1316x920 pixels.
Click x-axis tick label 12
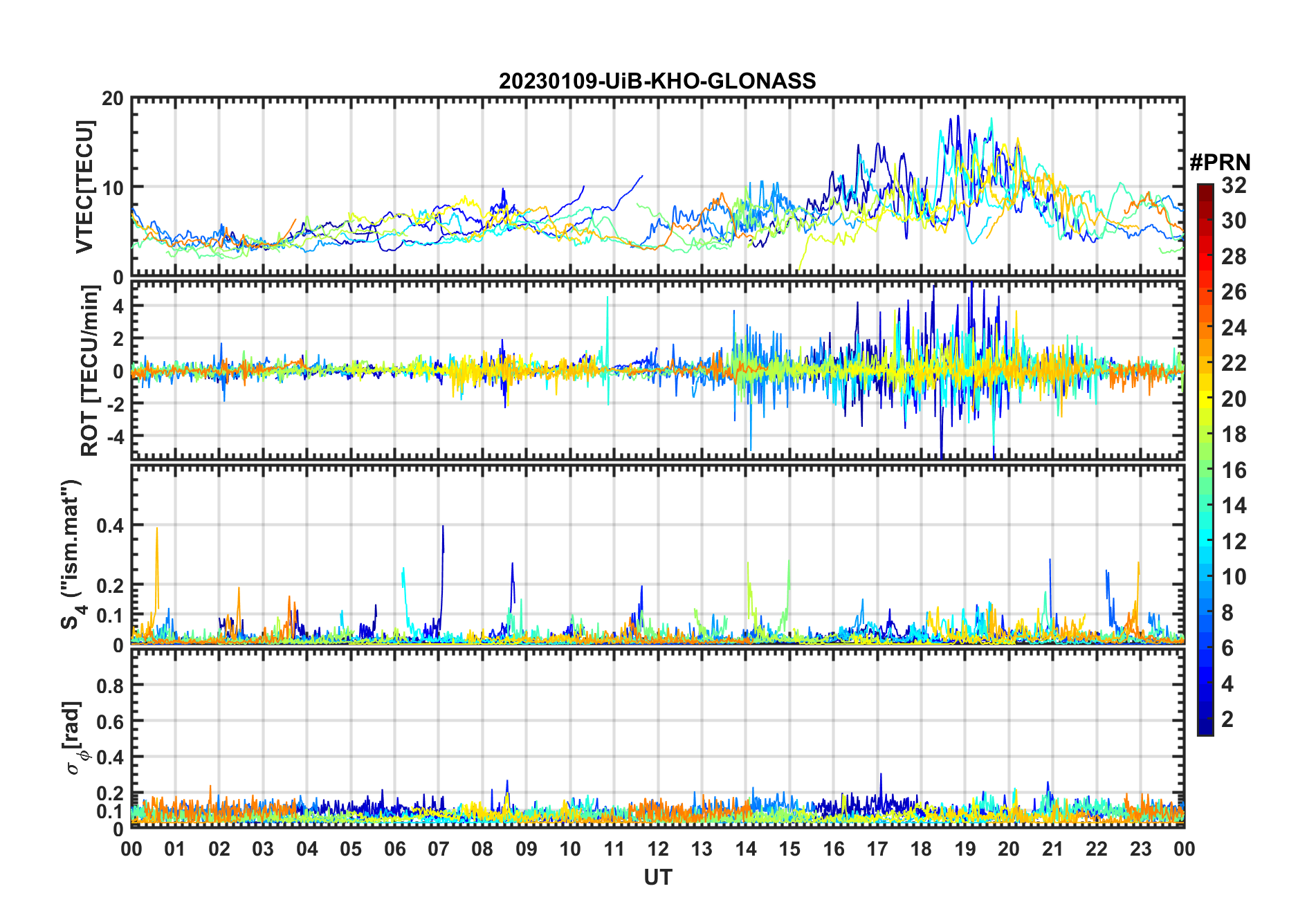click(x=658, y=849)
